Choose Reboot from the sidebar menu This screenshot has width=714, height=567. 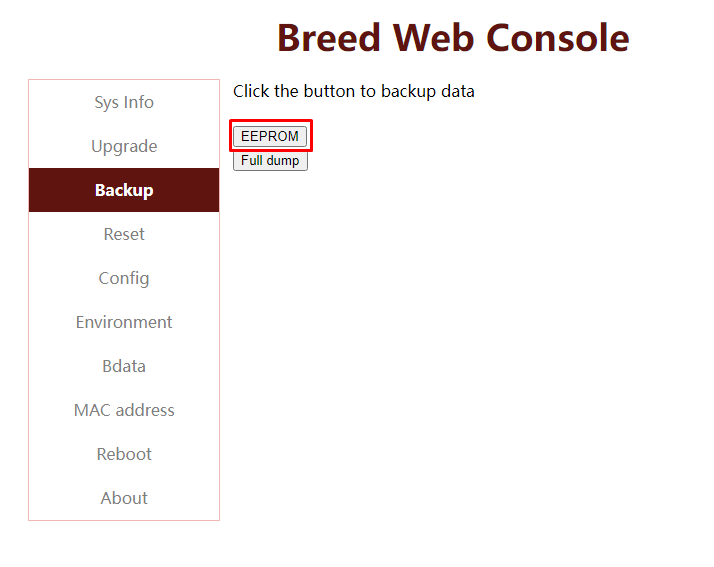click(x=124, y=454)
